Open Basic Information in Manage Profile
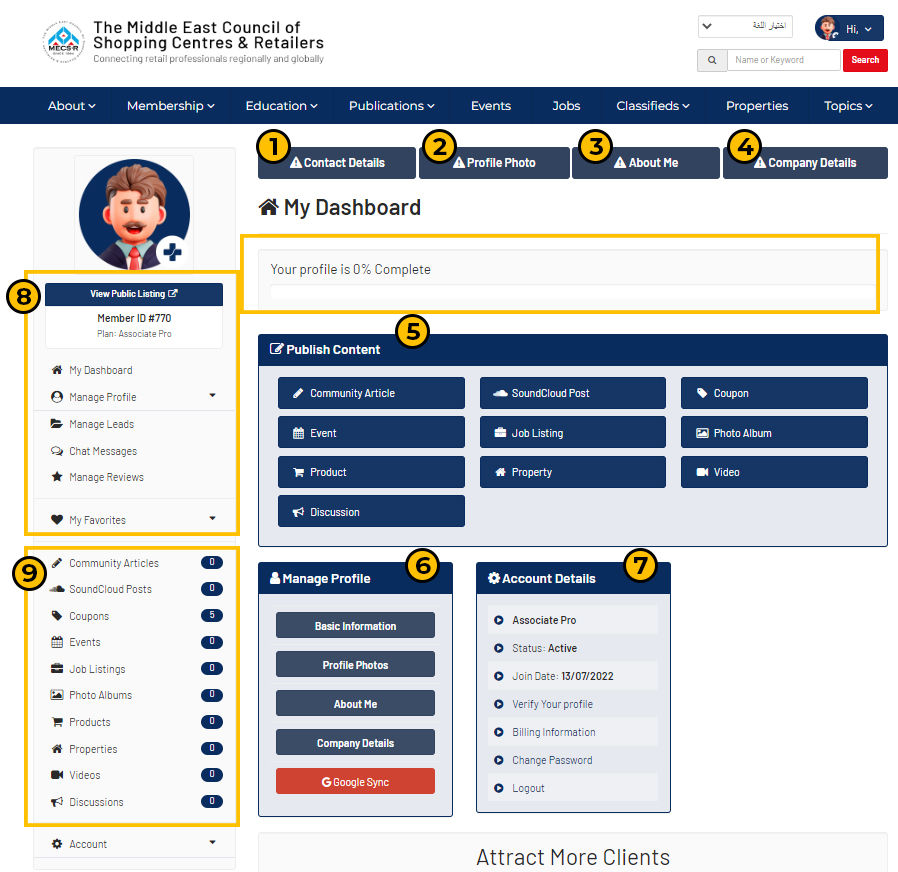Viewport: 898px width, 872px height. click(355, 625)
